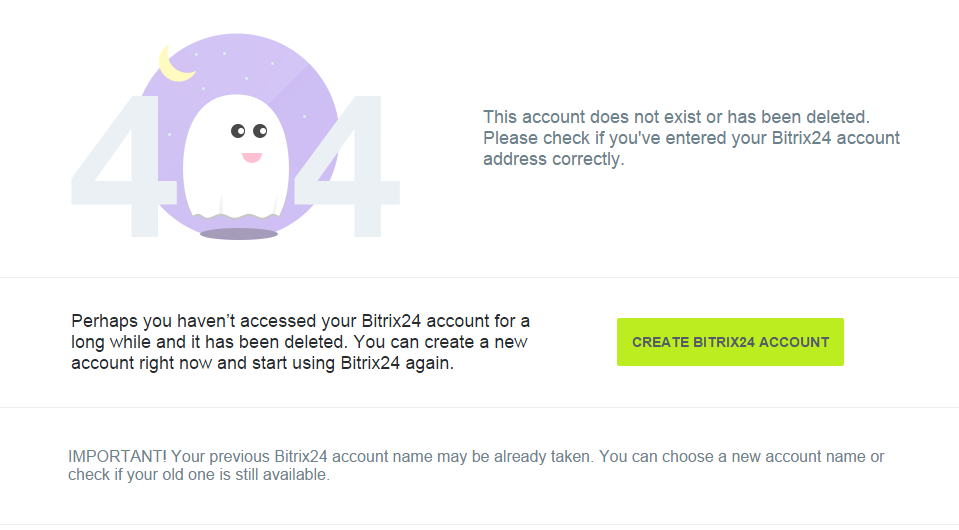The height and width of the screenshot is (530, 959).
Task: Click the gray shadow beneath the ghost
Action: 239,234
